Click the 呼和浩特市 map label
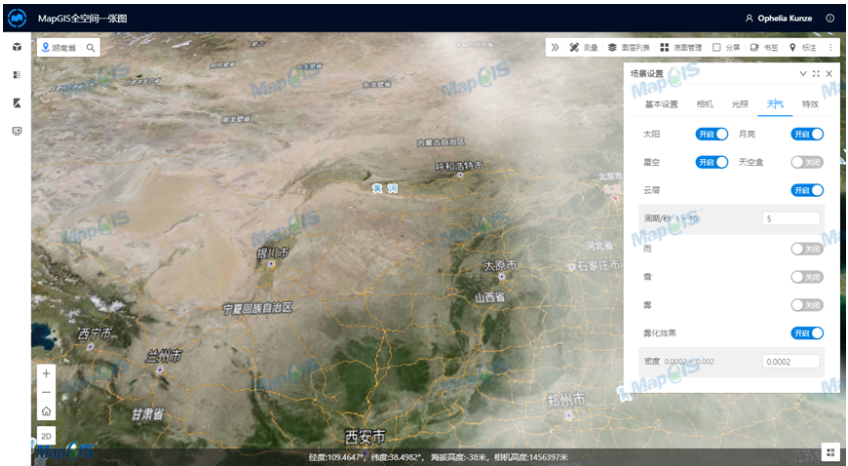The width and height of the screenshot is (848, 466). [460, 166]
